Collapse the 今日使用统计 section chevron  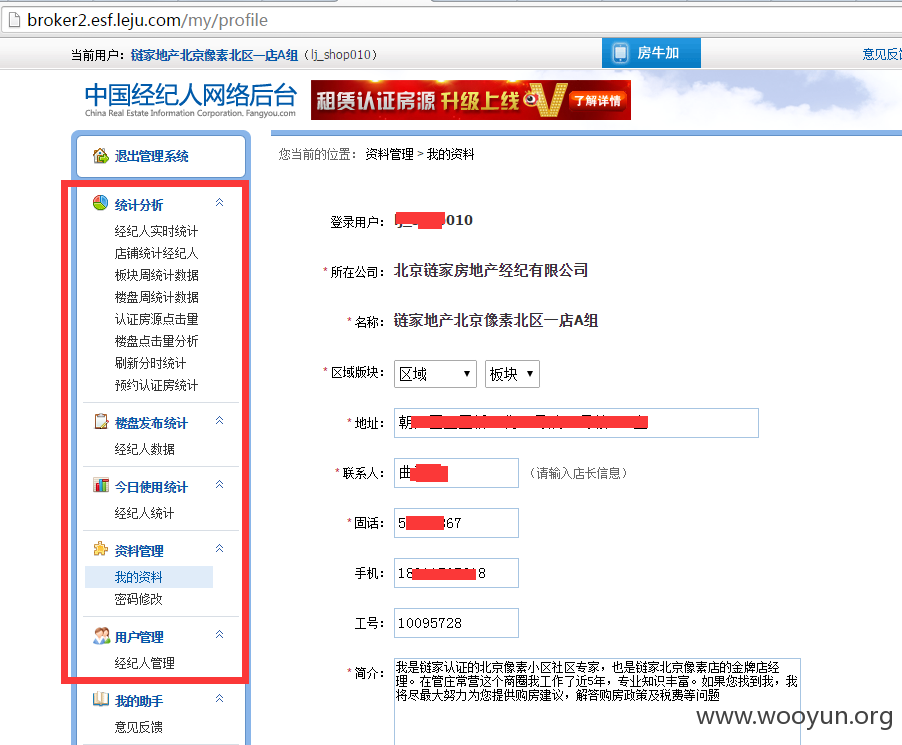coord(219,484)
